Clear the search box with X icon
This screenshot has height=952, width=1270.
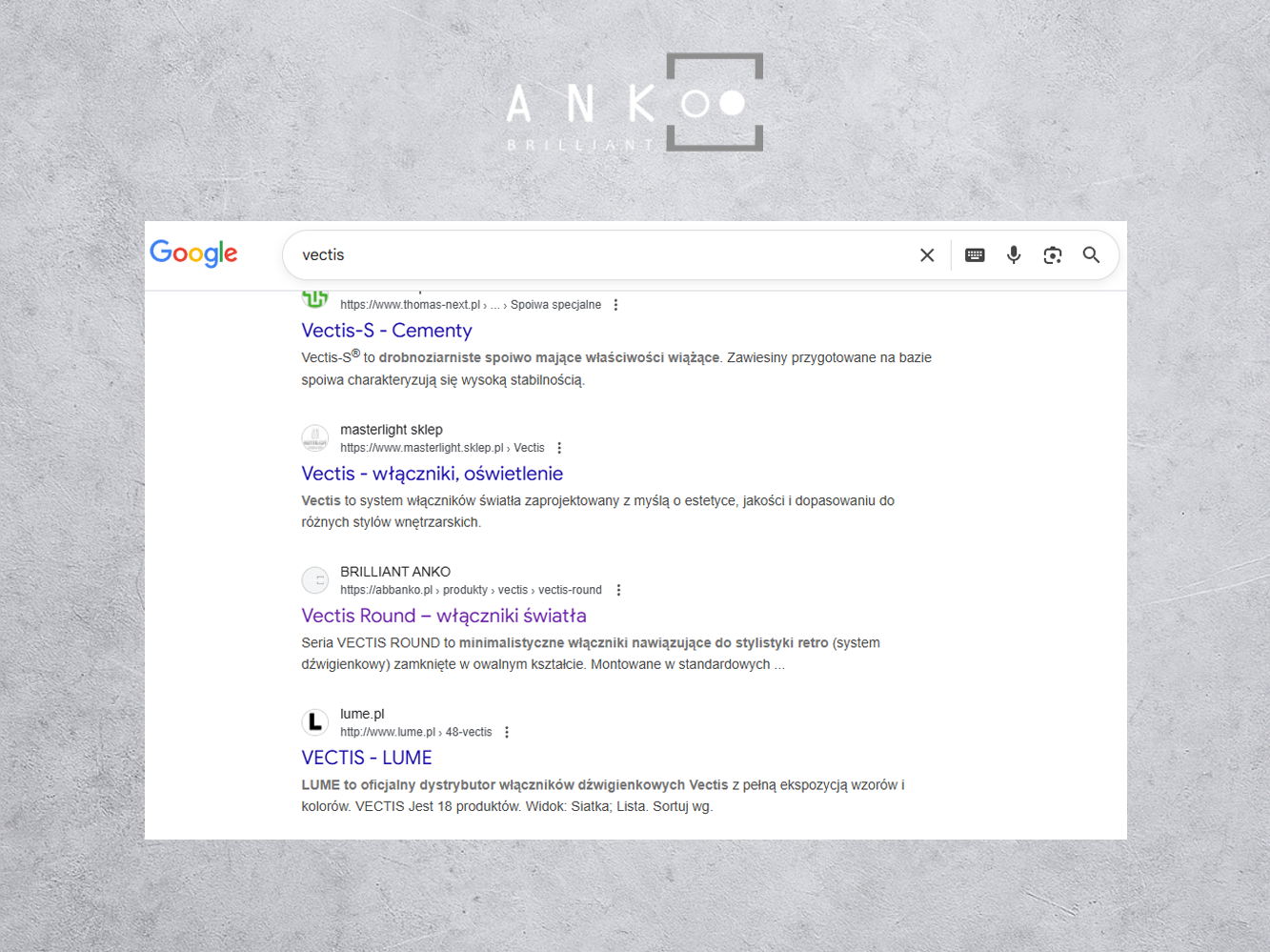coord(927,255)
